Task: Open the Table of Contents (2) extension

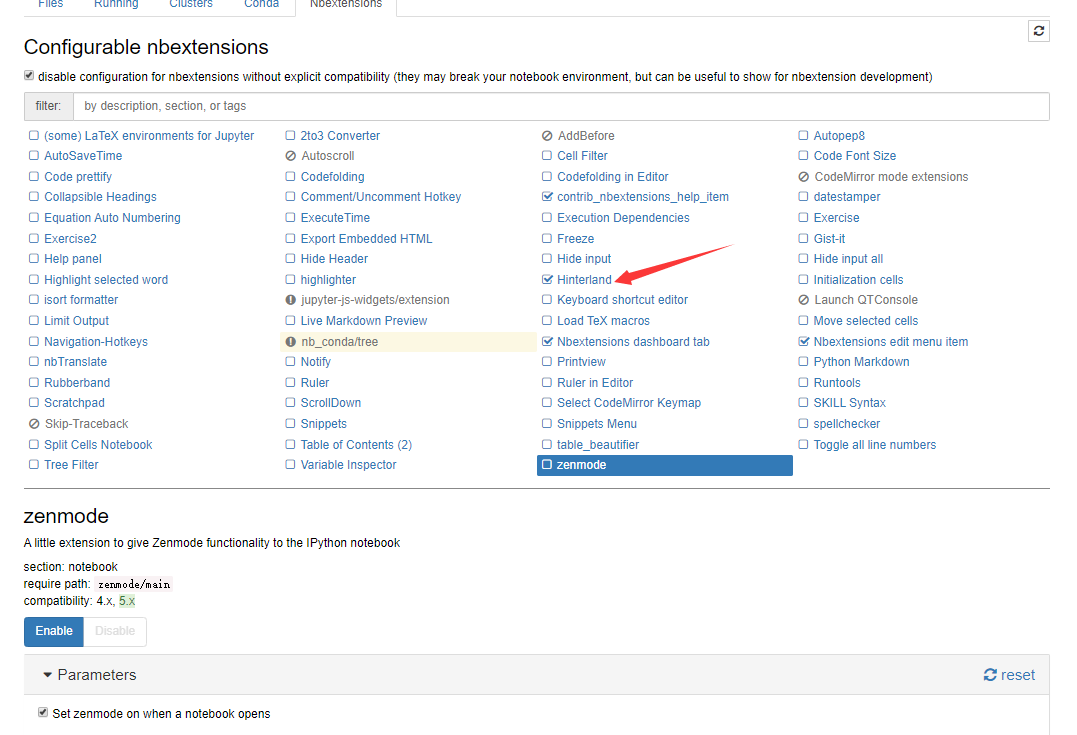Action: (356, 445)
